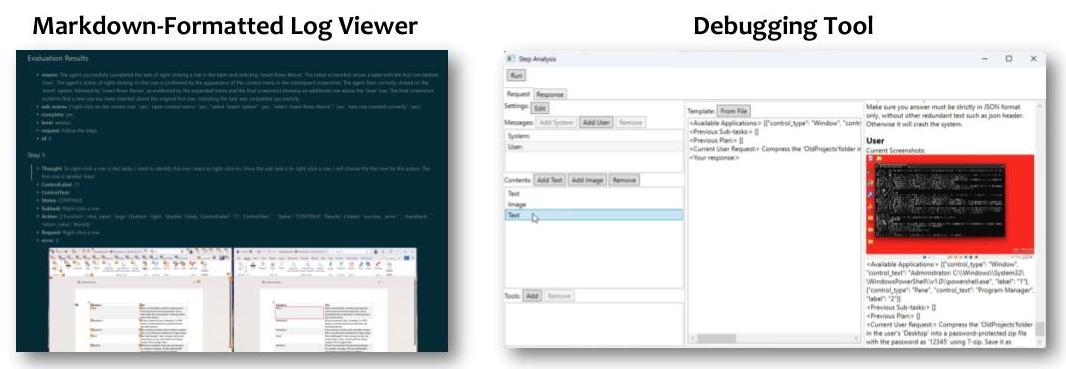Switch to the Response tab

[x=549, y=94]
